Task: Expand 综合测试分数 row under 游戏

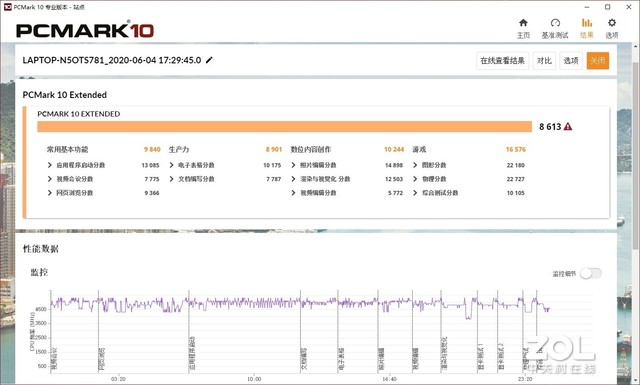Action: click(415, 193)
